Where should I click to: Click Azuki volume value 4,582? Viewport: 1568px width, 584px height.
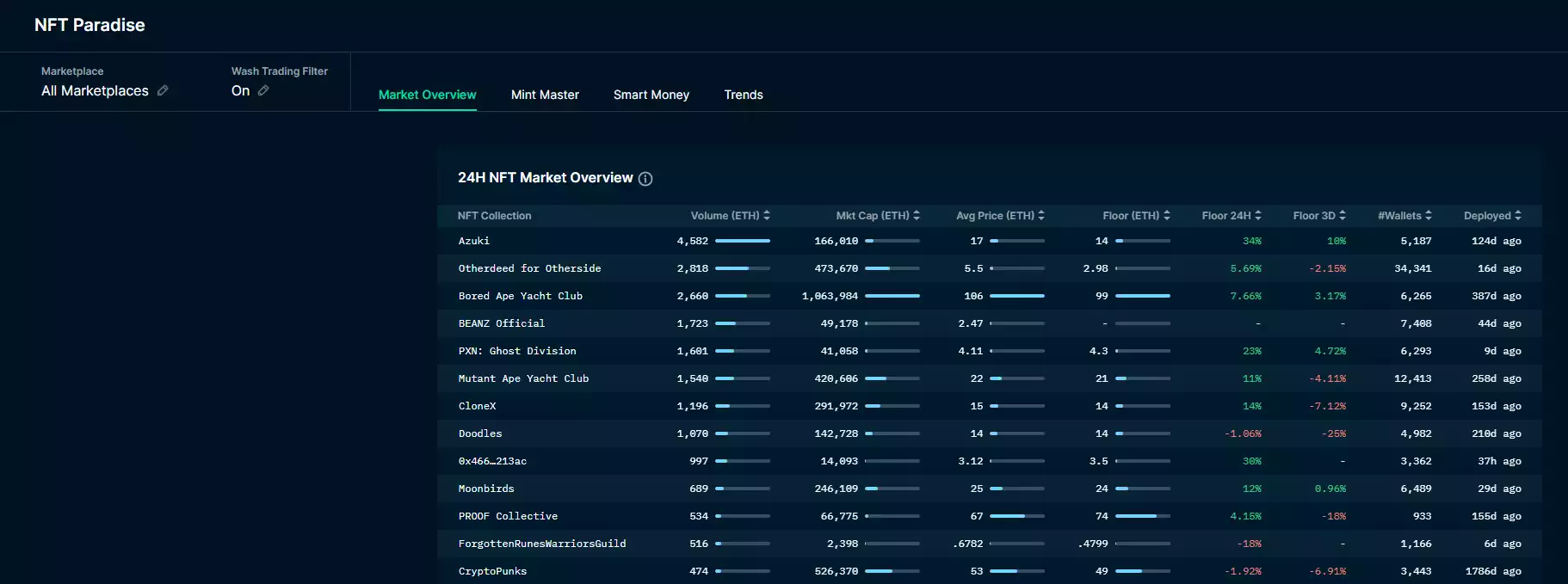click(693, 241)
